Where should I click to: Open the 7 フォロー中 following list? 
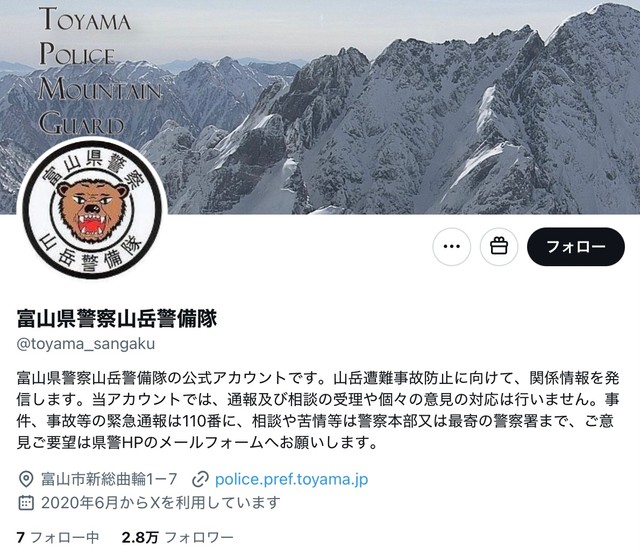(x=58, y=537)
